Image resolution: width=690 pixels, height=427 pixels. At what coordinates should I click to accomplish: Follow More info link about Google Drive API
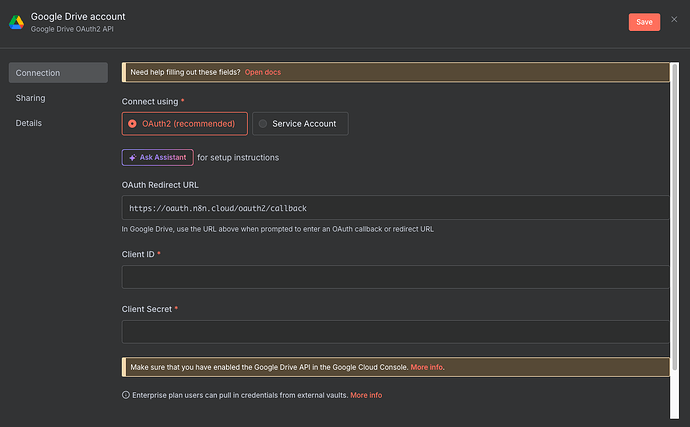coord(426,367)
